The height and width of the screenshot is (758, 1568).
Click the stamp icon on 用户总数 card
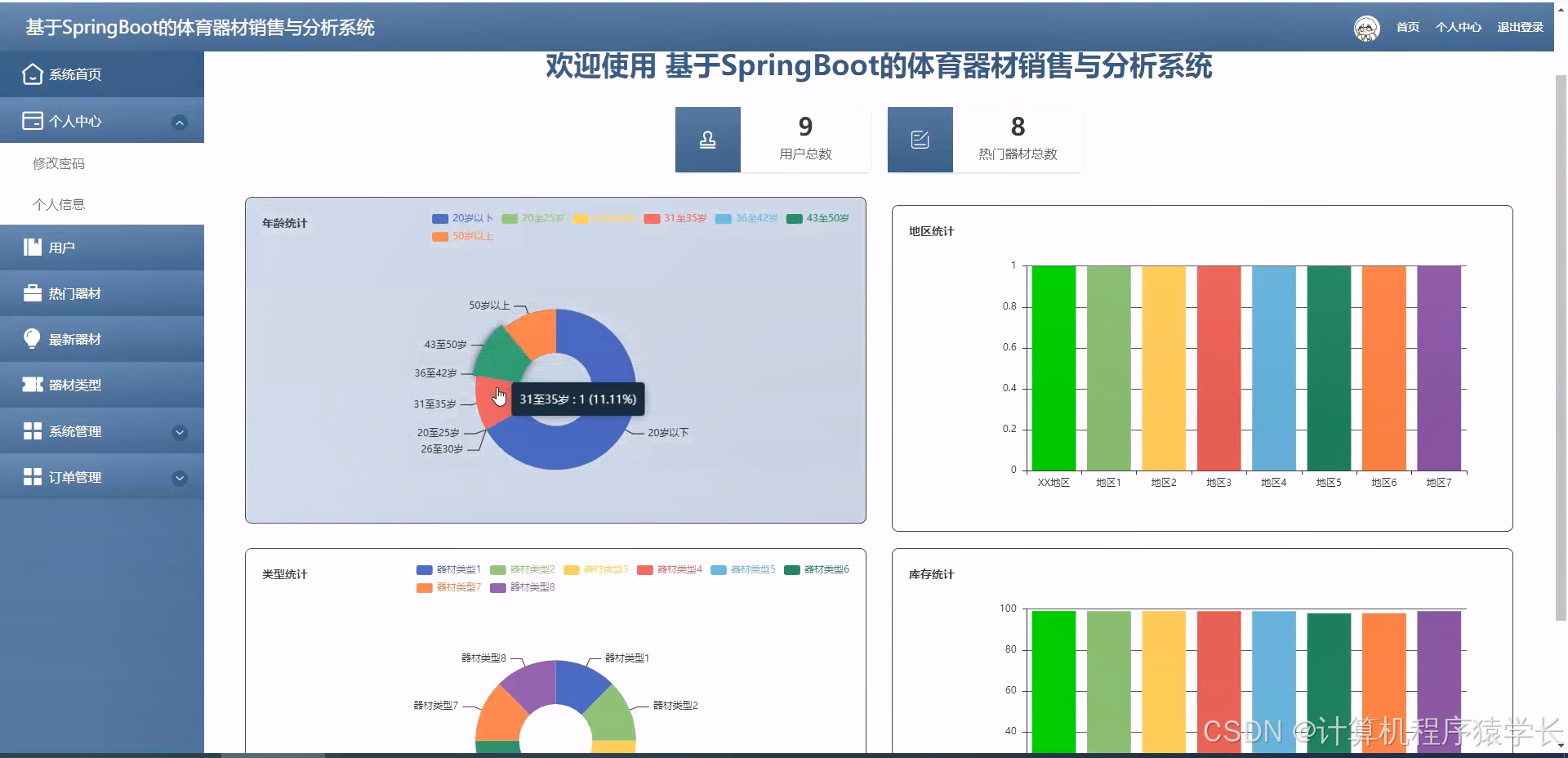708,140
